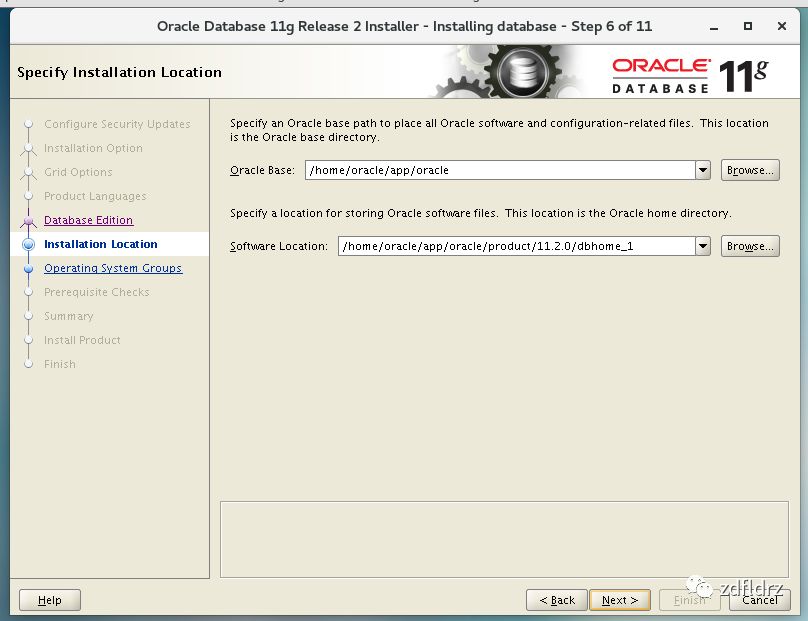Click the Database Edition step marker icon

coord(28,221)
